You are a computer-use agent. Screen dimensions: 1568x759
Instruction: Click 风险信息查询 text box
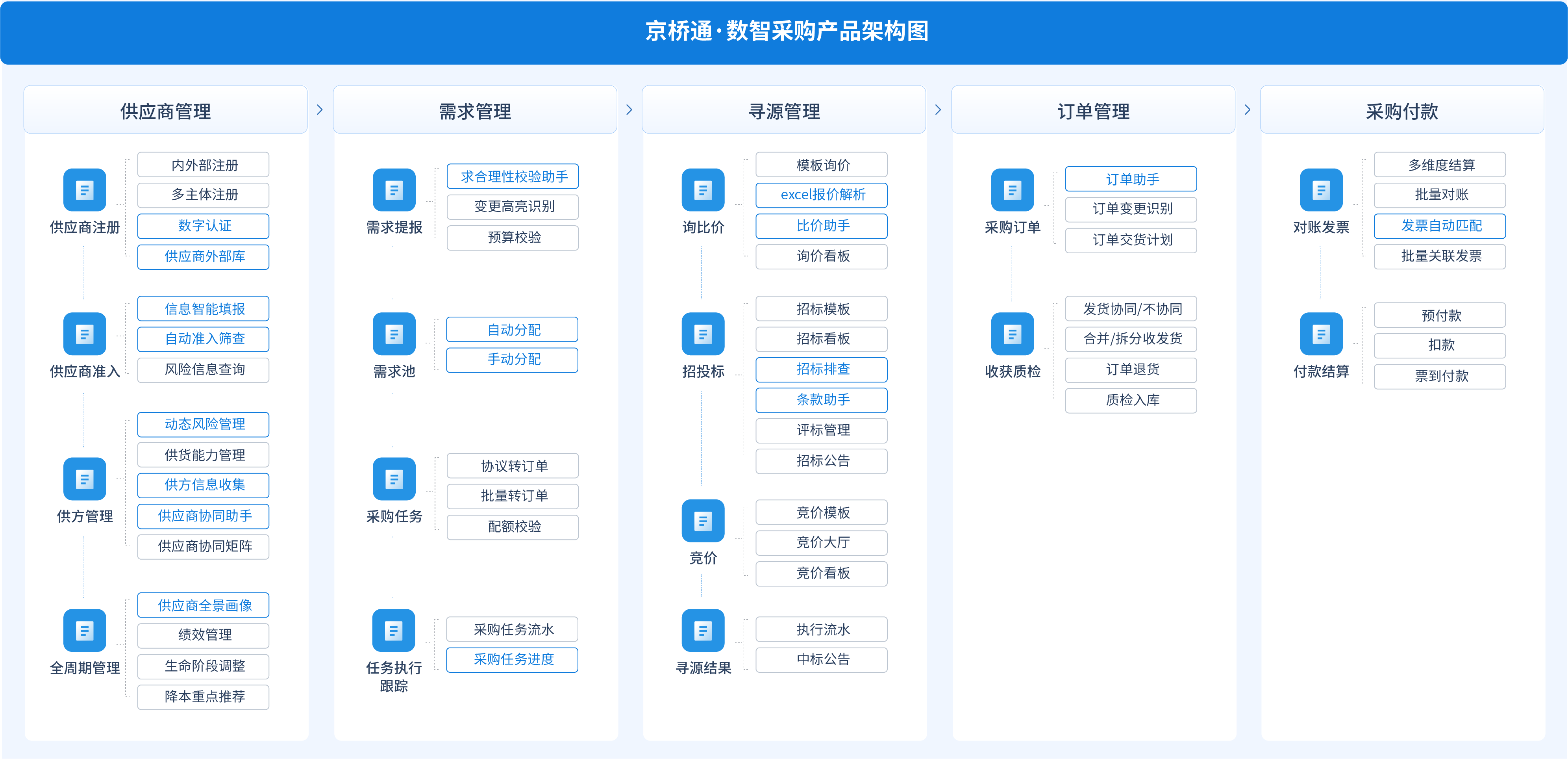(203, 370)
